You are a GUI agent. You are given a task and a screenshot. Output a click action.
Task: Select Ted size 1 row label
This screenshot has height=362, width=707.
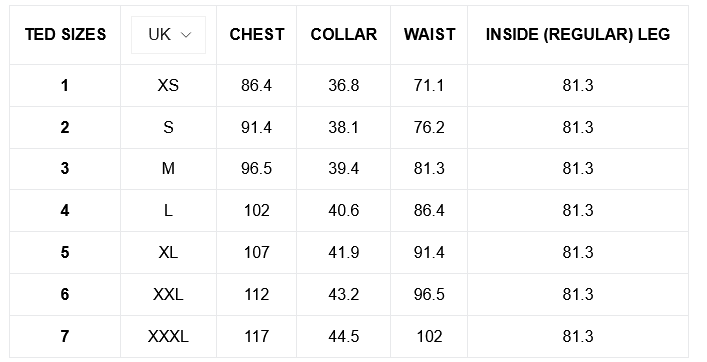tap(65, 85)
